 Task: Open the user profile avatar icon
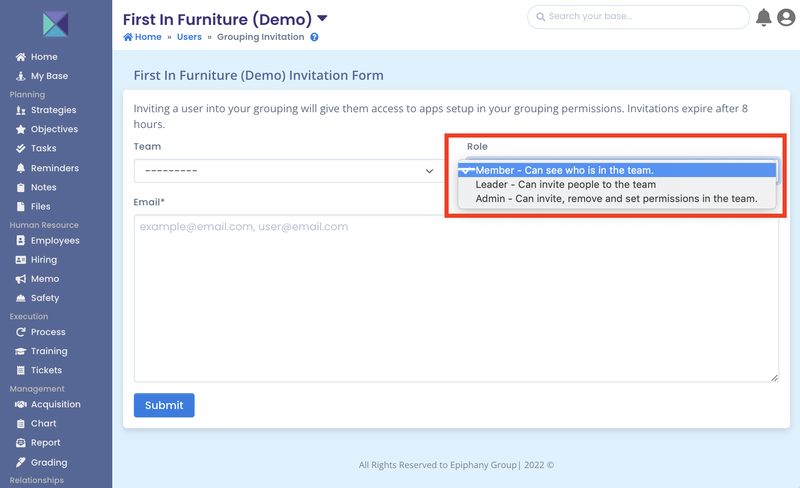click(786, 17)
